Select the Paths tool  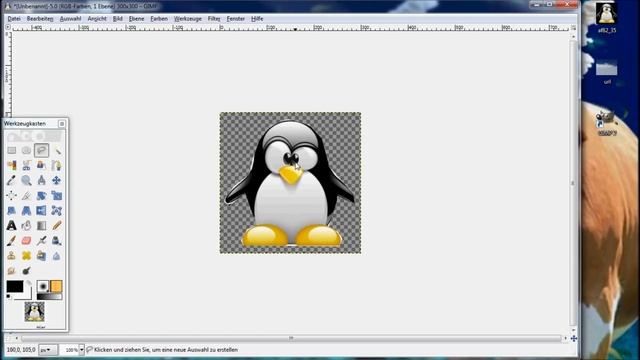tap(57, 165)
